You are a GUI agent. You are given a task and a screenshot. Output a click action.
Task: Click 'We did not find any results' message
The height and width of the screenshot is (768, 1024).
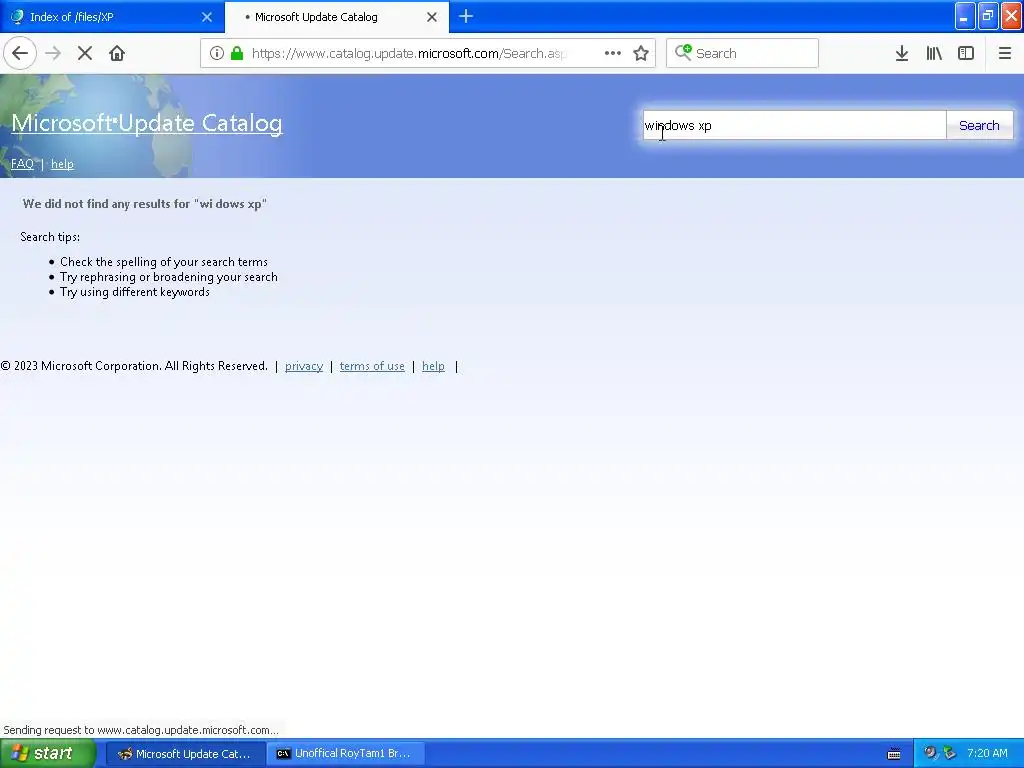point(144,204)
